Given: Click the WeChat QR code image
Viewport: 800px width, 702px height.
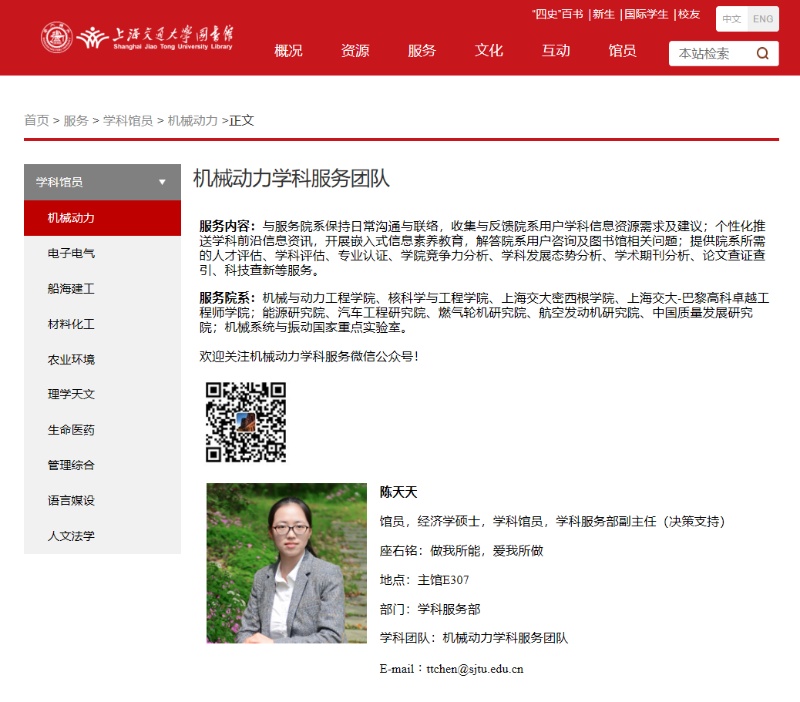Looking at the screenshot, I should point(246,422).
